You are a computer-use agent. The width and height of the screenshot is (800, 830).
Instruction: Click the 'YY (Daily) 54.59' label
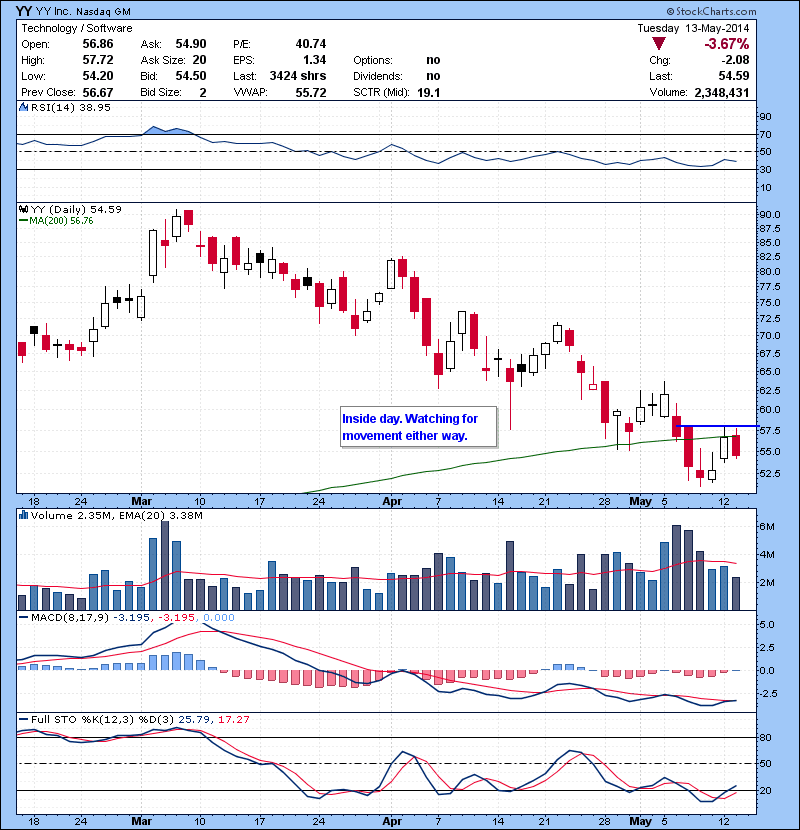(x=76, y=209)
